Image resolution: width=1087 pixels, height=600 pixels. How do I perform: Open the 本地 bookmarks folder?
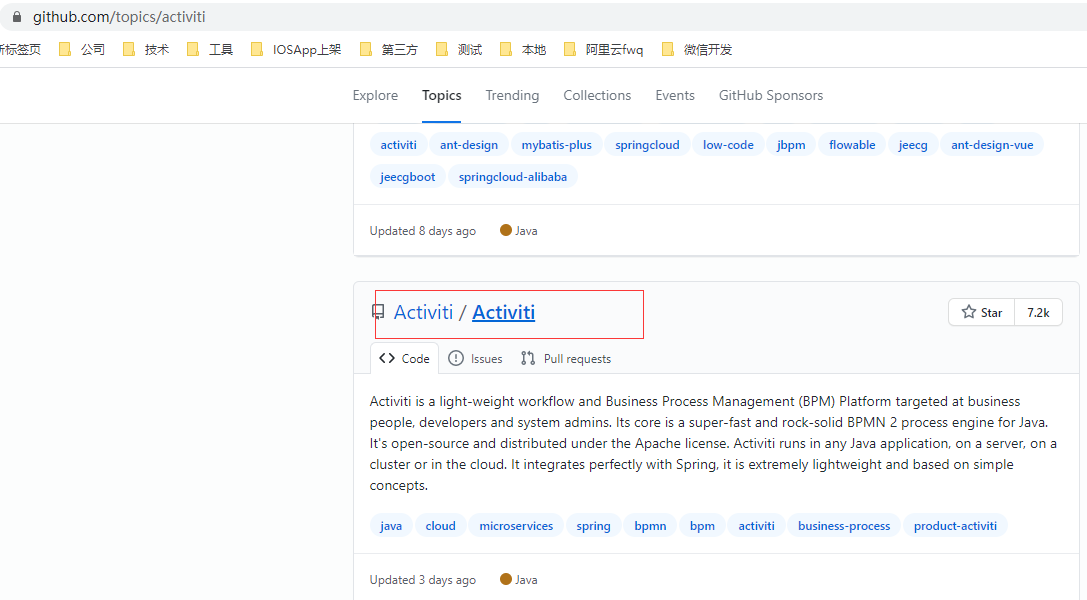click(523, 49)
